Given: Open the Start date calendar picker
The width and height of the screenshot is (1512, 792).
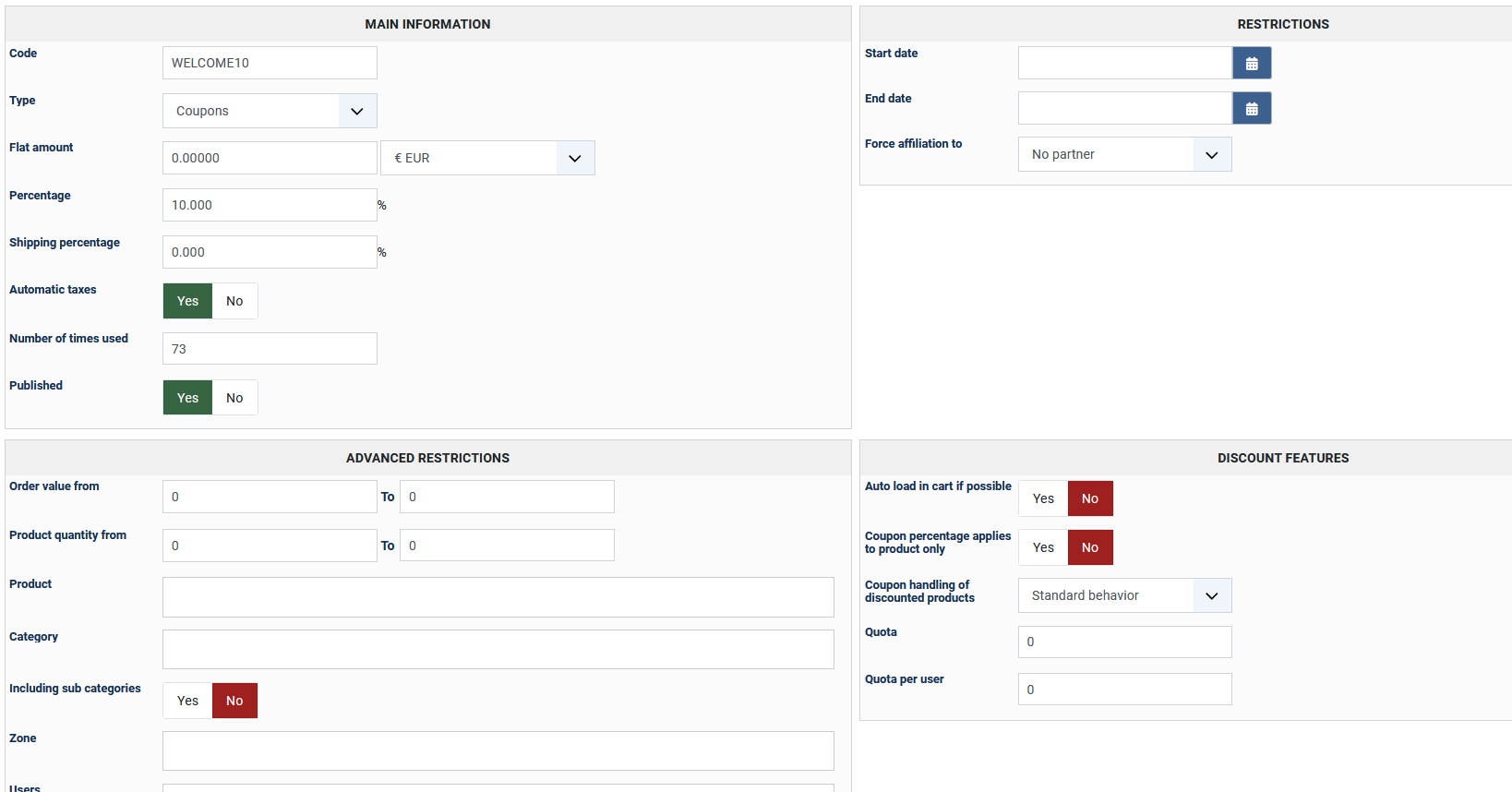Looking at the screenshot, I should 1252,64.
